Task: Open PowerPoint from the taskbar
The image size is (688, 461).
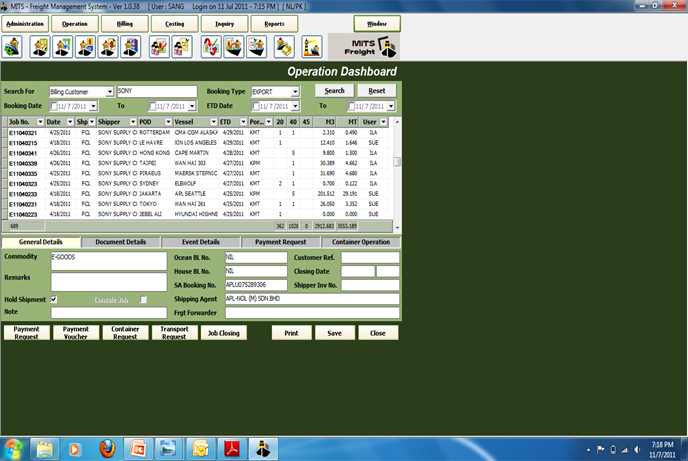Action: (138, 446)
